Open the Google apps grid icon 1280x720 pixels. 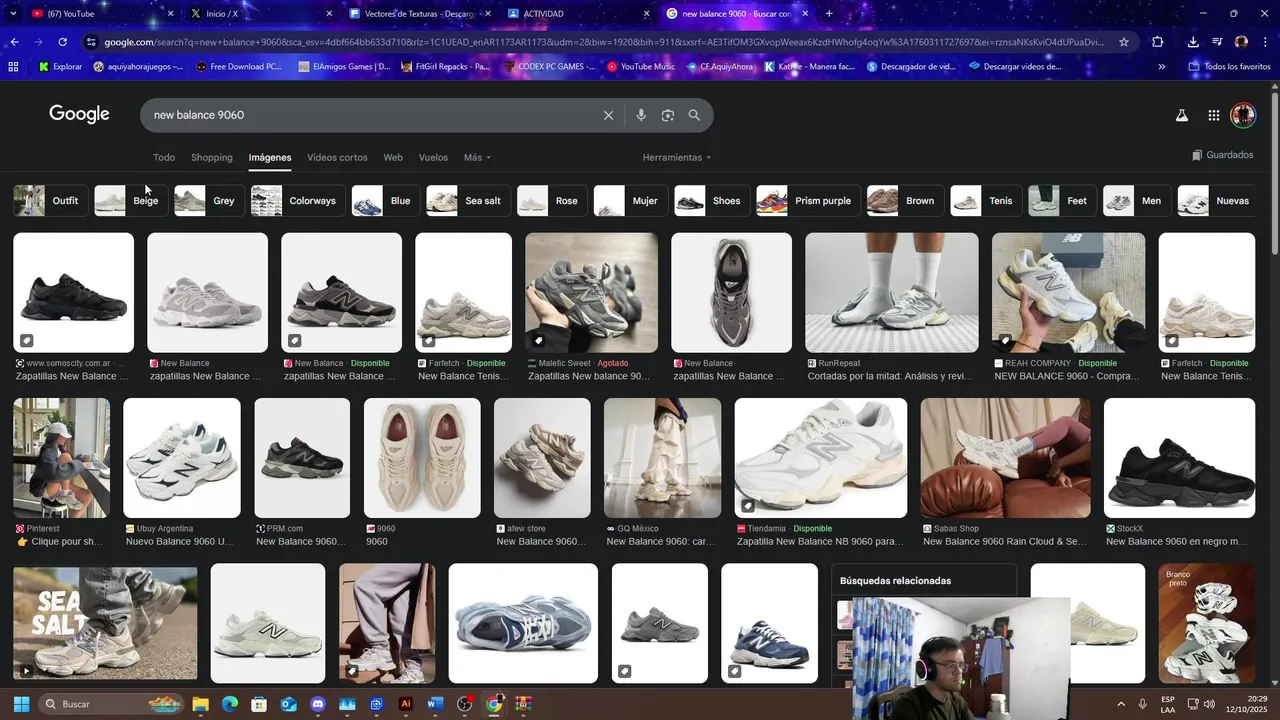pyautogui.click(x=1214, y=115)
